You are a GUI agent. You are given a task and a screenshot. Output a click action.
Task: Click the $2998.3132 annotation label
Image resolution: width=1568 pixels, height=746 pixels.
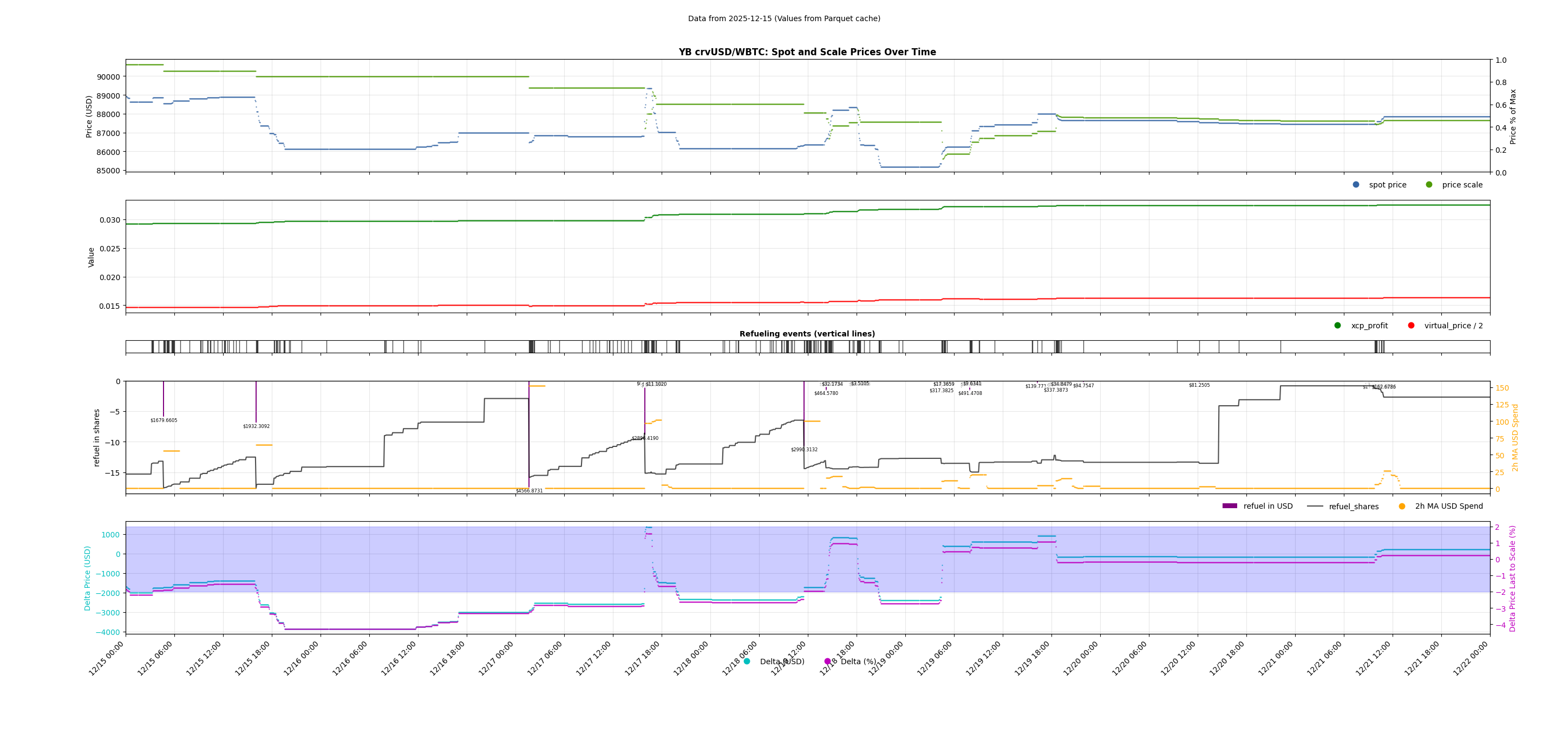pyautogui.click(x=804, y=450)
